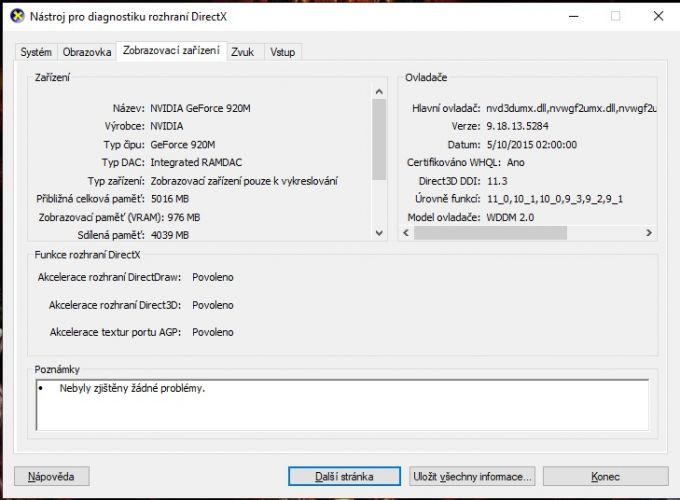Click the Ovladače scroll right arrow
Viewport: 680px width, 500px height.
[649, 232]
